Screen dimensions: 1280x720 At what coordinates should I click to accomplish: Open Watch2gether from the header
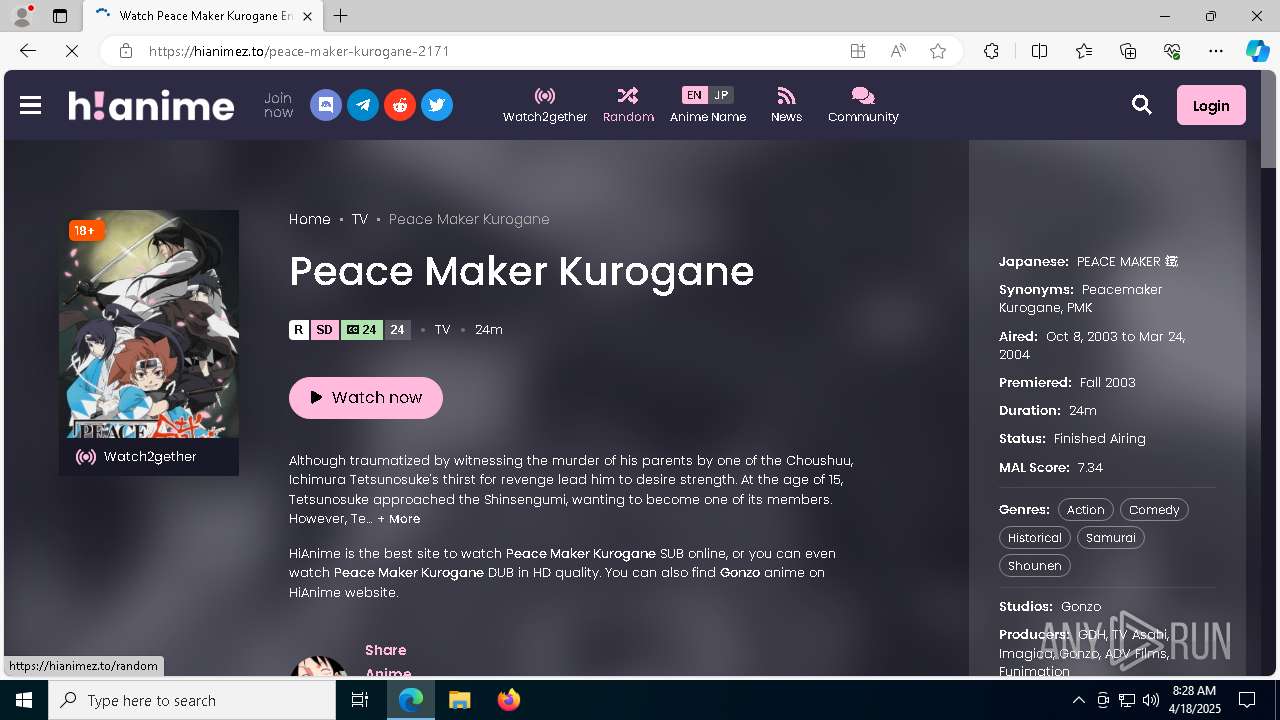(545, 105)
